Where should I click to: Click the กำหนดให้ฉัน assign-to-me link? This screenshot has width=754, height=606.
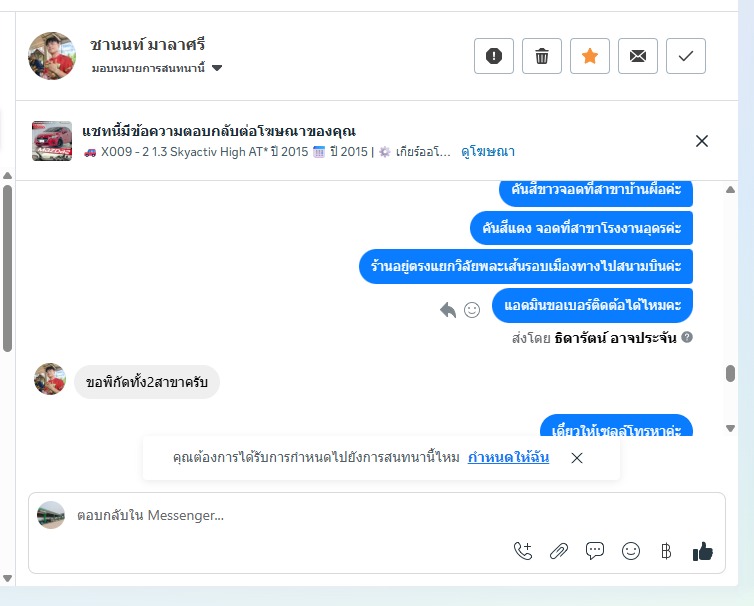[x=508, y=457]
